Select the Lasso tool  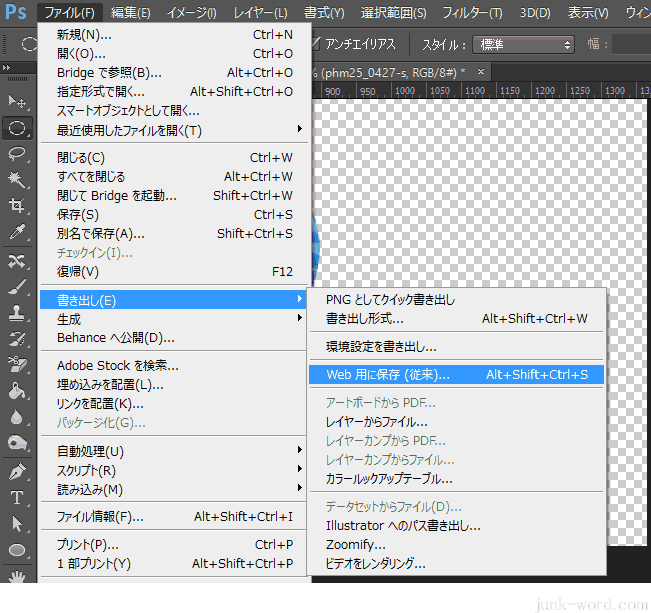[x=17, y=154]
